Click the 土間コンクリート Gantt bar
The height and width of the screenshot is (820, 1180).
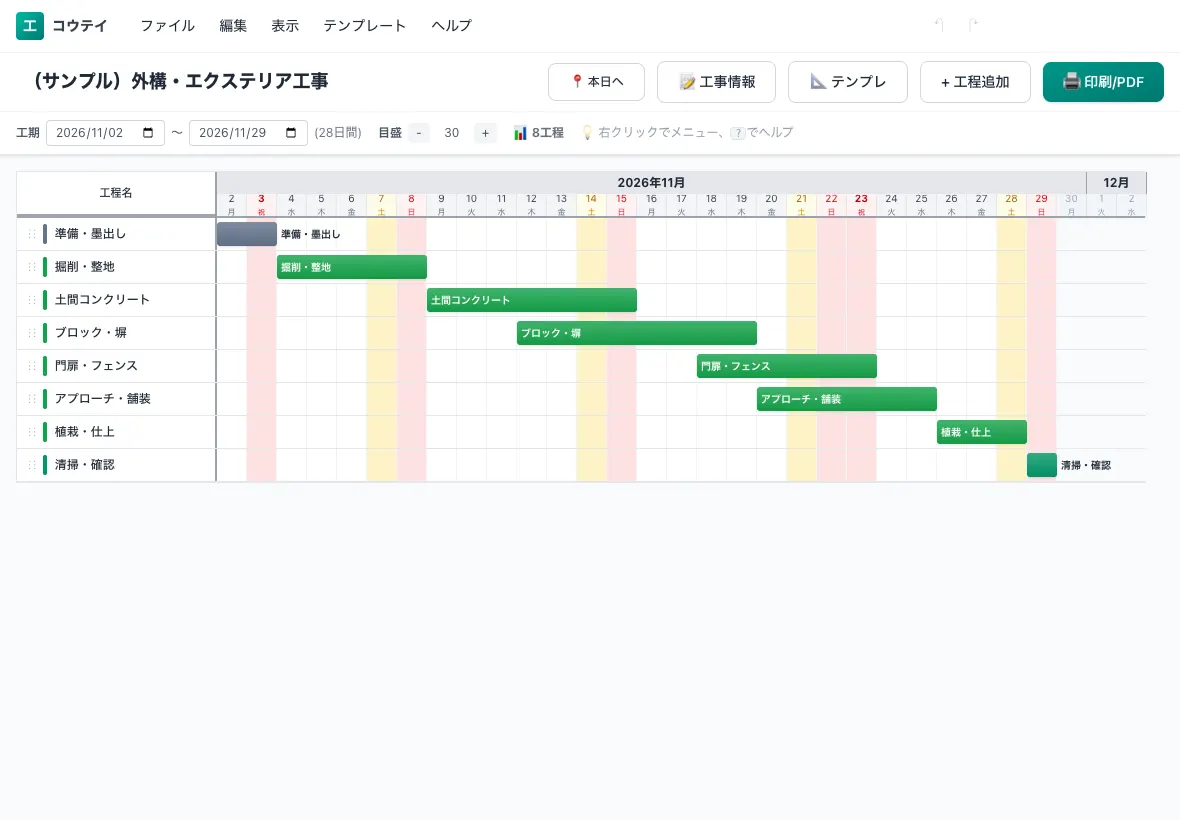(x=531, y=300)
